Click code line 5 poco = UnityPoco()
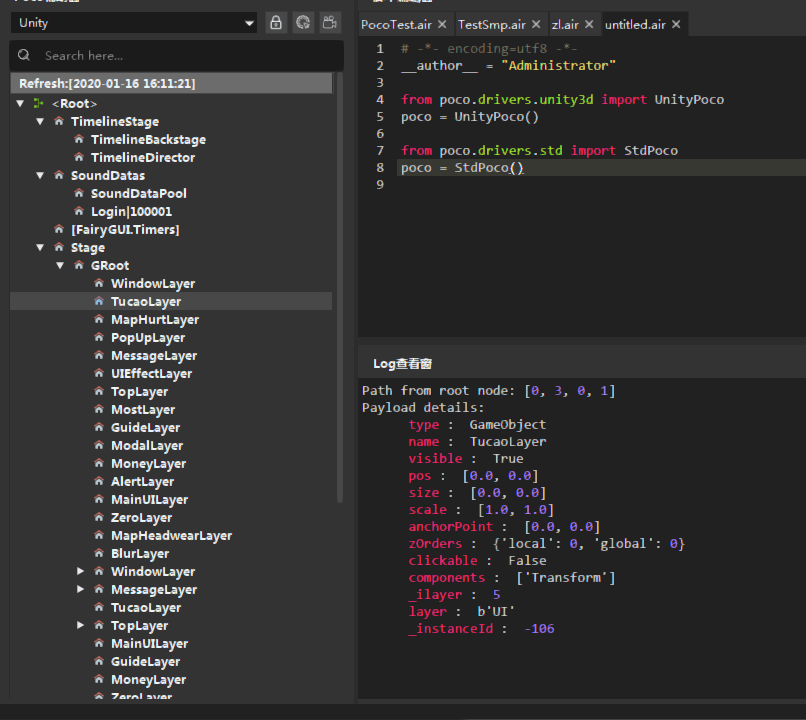The image size is (806, 720). (x=470, y=117)
